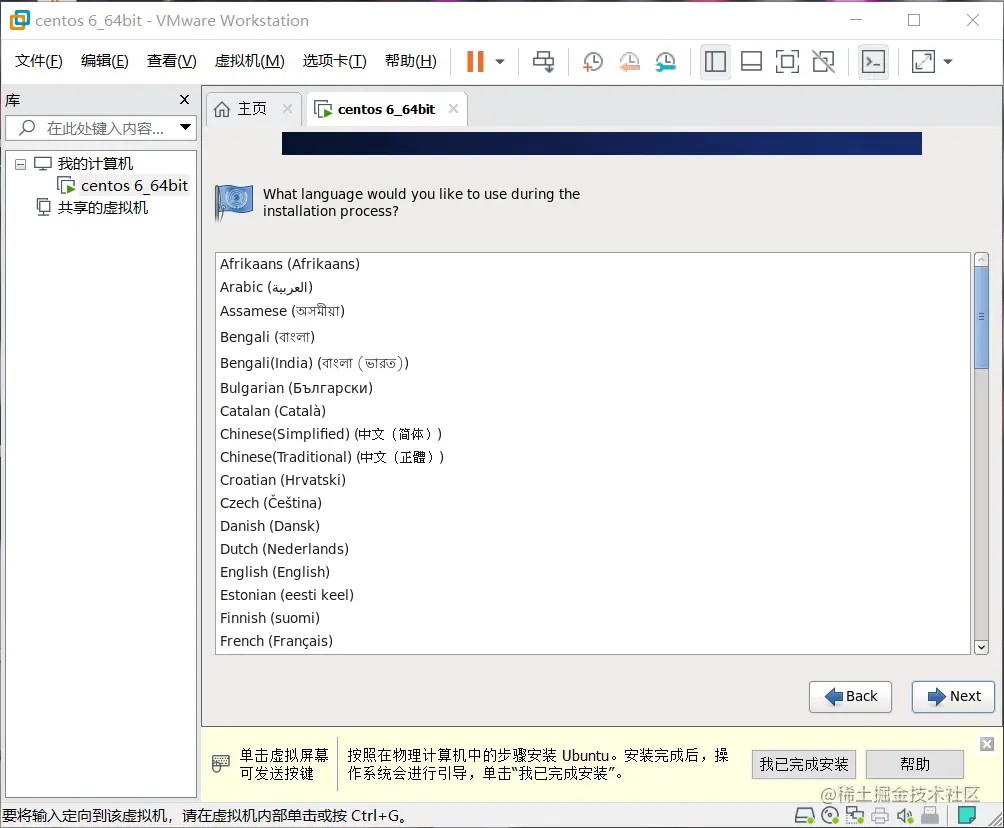
Task: Enter full screen mode icon
Action: pos(787,61)
